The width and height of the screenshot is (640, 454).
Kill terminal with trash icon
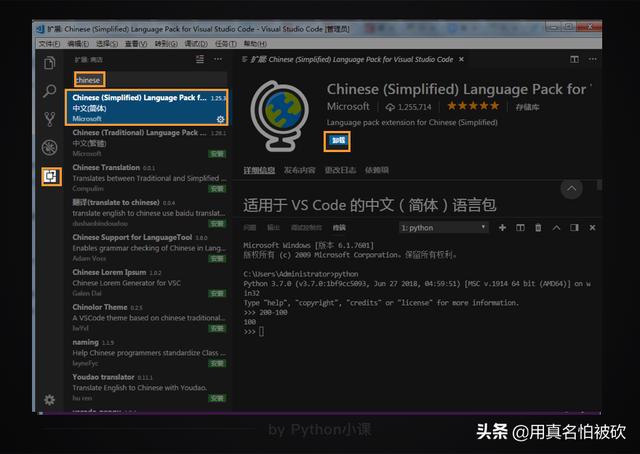538,228
